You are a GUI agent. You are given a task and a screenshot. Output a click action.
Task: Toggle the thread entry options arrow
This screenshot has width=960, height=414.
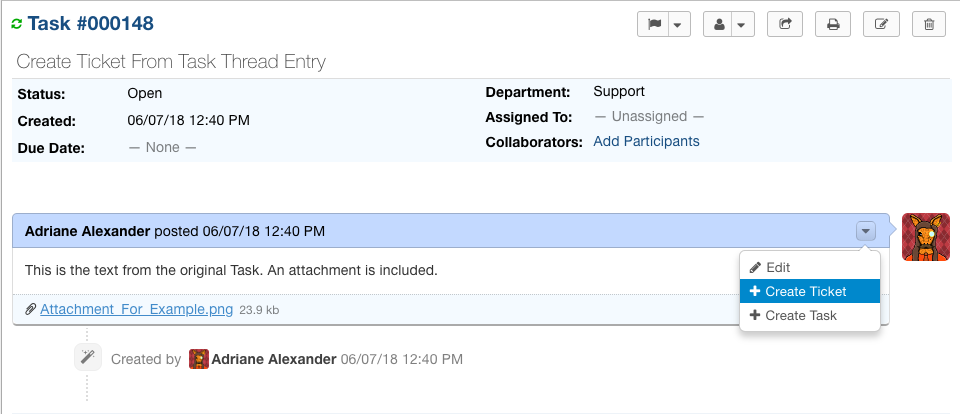pyautogui.click(x=866, y=231)
